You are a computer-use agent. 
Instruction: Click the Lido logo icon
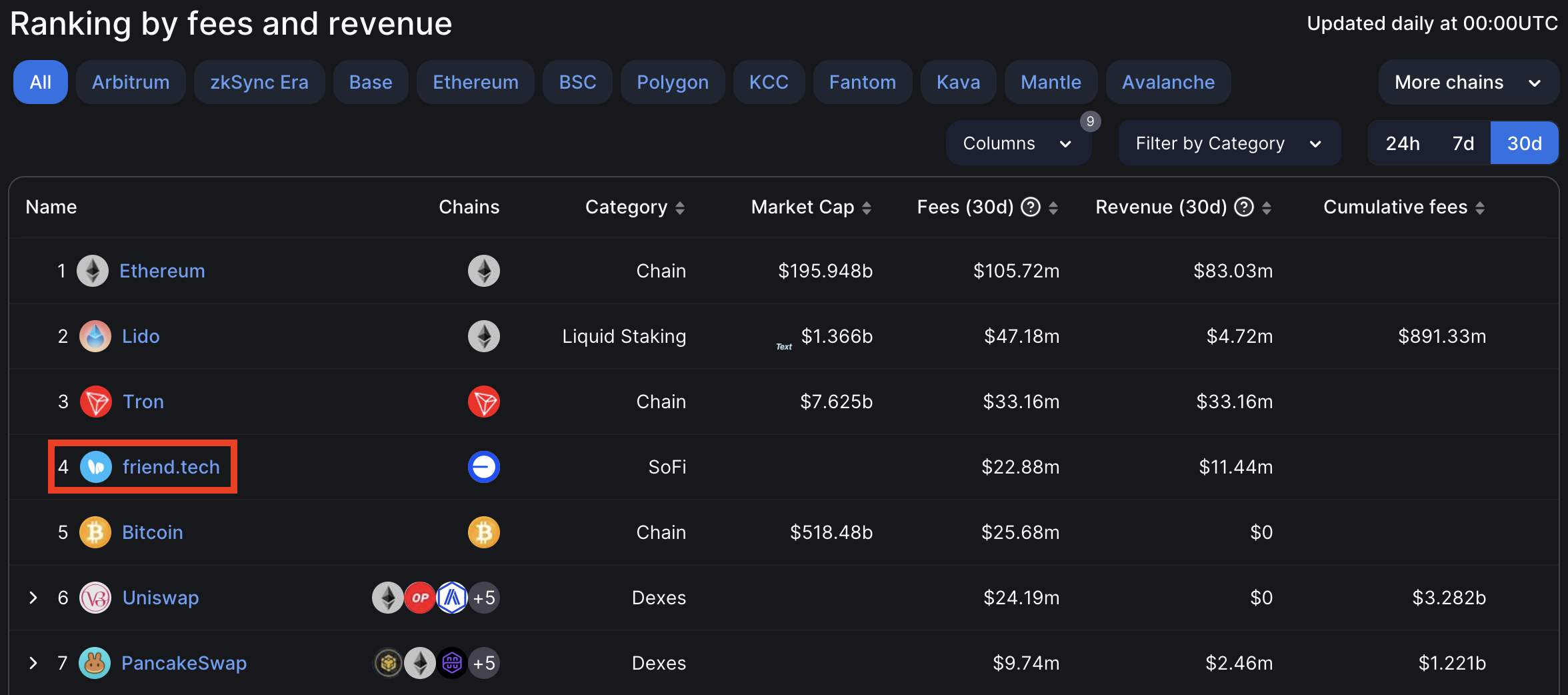(95, 336)
